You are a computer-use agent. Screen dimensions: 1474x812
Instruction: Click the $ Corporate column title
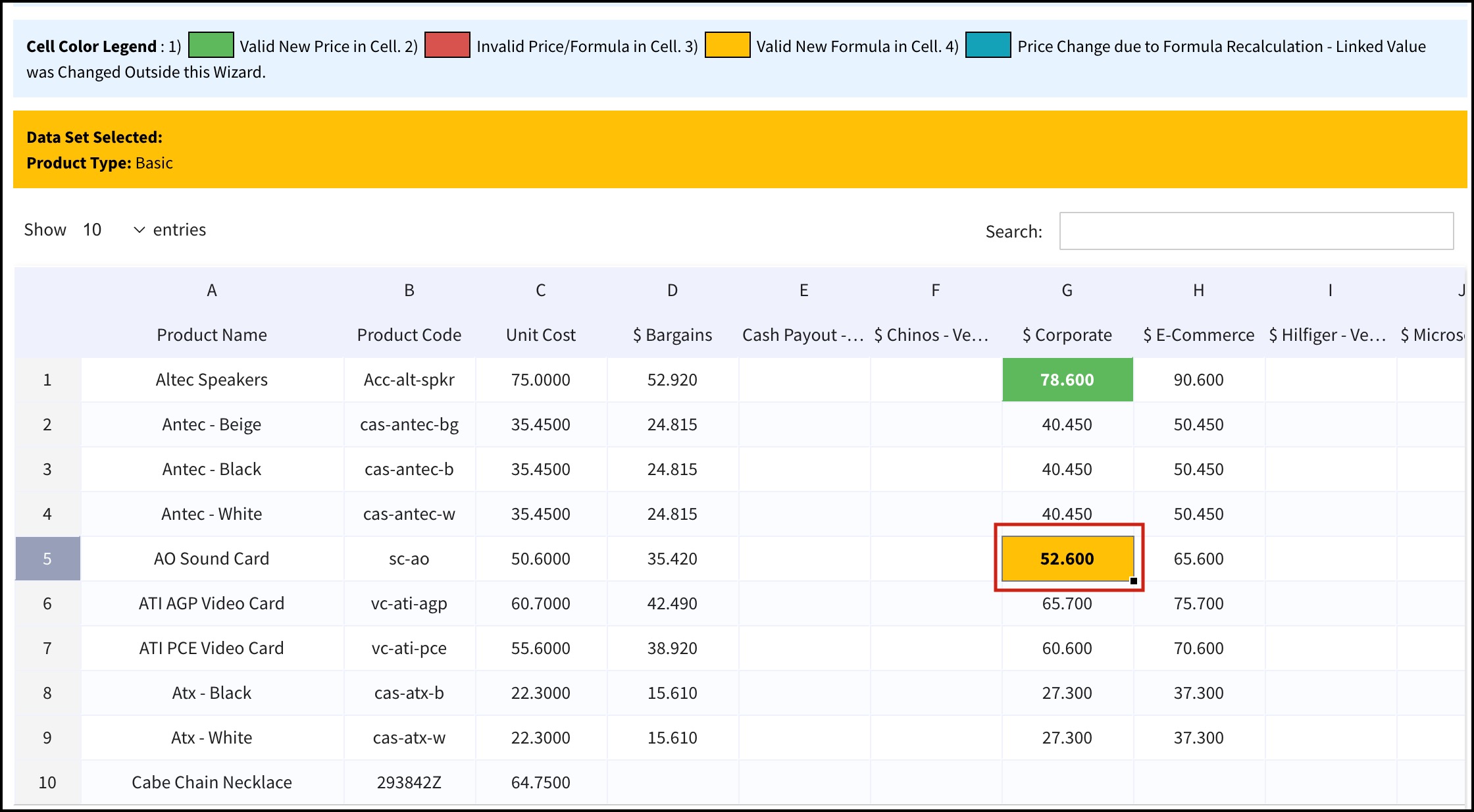(1067, 335)
